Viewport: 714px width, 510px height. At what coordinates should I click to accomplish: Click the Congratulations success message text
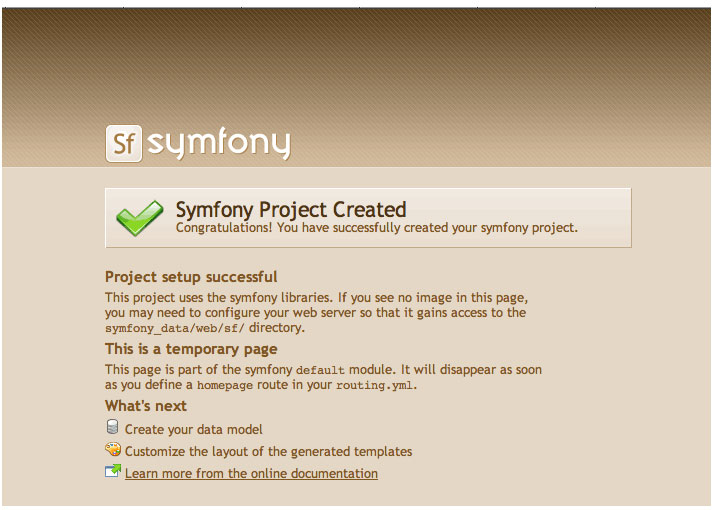377,228
